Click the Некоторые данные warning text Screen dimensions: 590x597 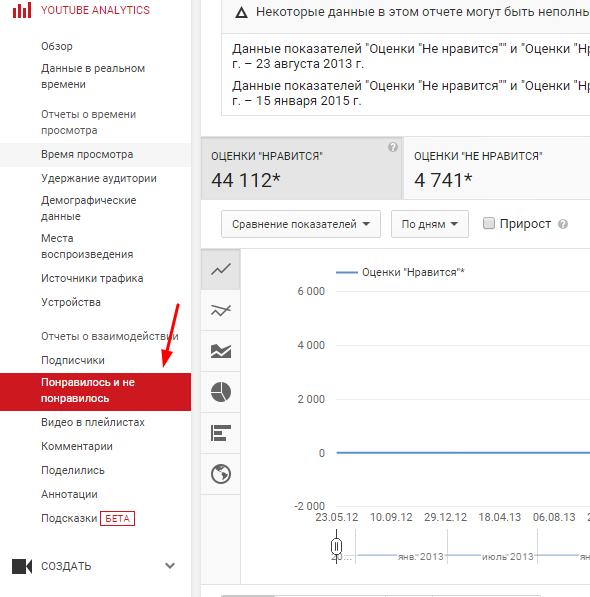(x=423, y=12)
